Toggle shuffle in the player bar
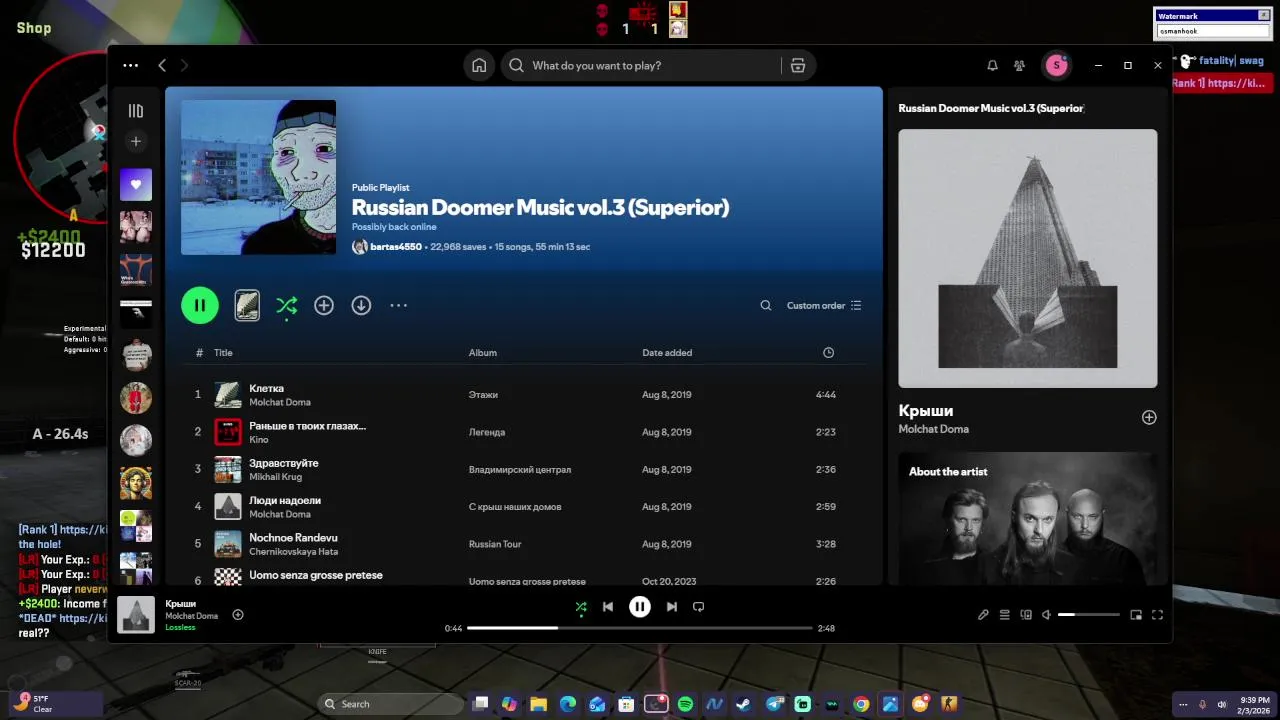This screenshot has width=1280, height=720. click(581, 606)
